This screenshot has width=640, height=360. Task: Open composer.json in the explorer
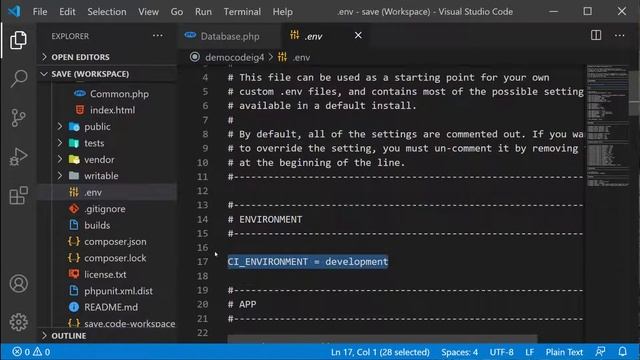point(115,242)
